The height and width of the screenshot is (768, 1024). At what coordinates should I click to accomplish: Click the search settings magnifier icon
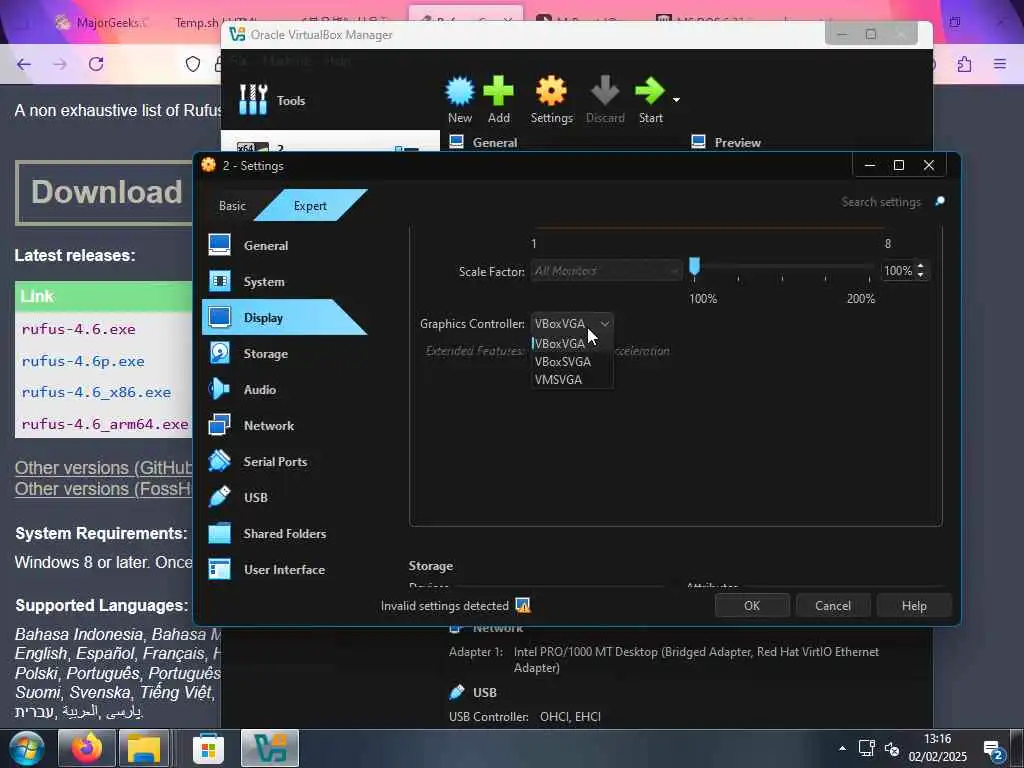pyautogui.click(x=940, y=201)
